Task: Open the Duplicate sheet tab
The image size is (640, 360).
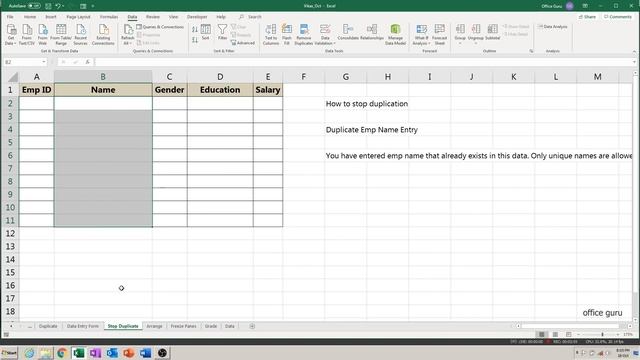Action: coord(48,326)
